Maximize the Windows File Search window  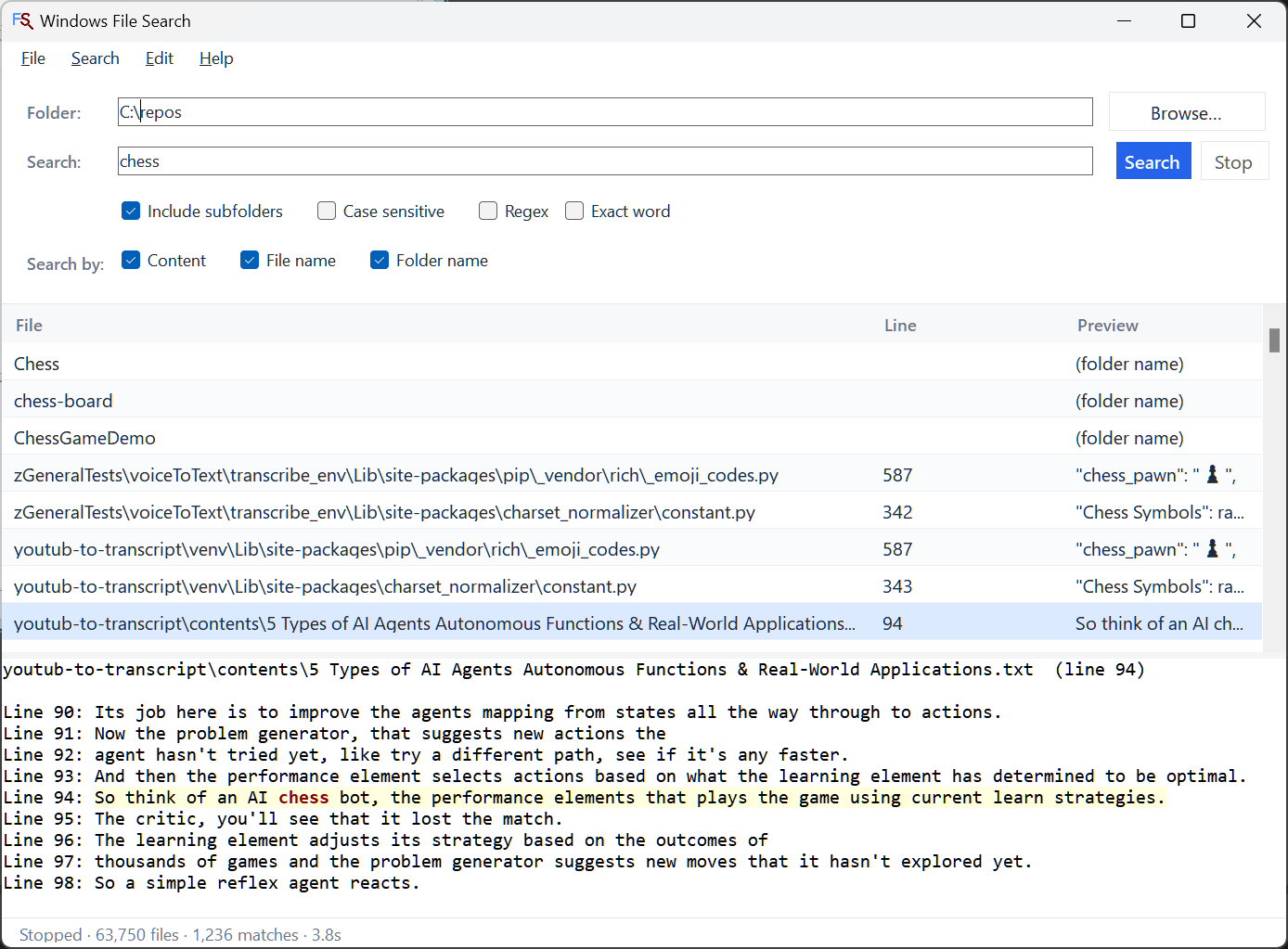click(1188, 20)
